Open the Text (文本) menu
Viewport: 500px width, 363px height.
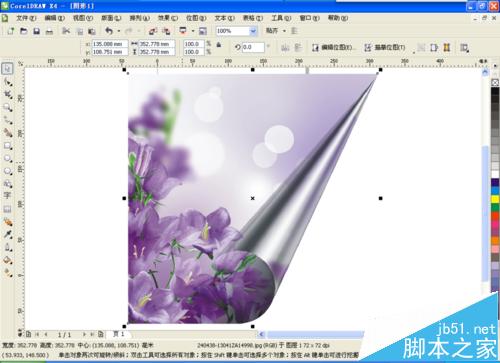pos(224,18)
